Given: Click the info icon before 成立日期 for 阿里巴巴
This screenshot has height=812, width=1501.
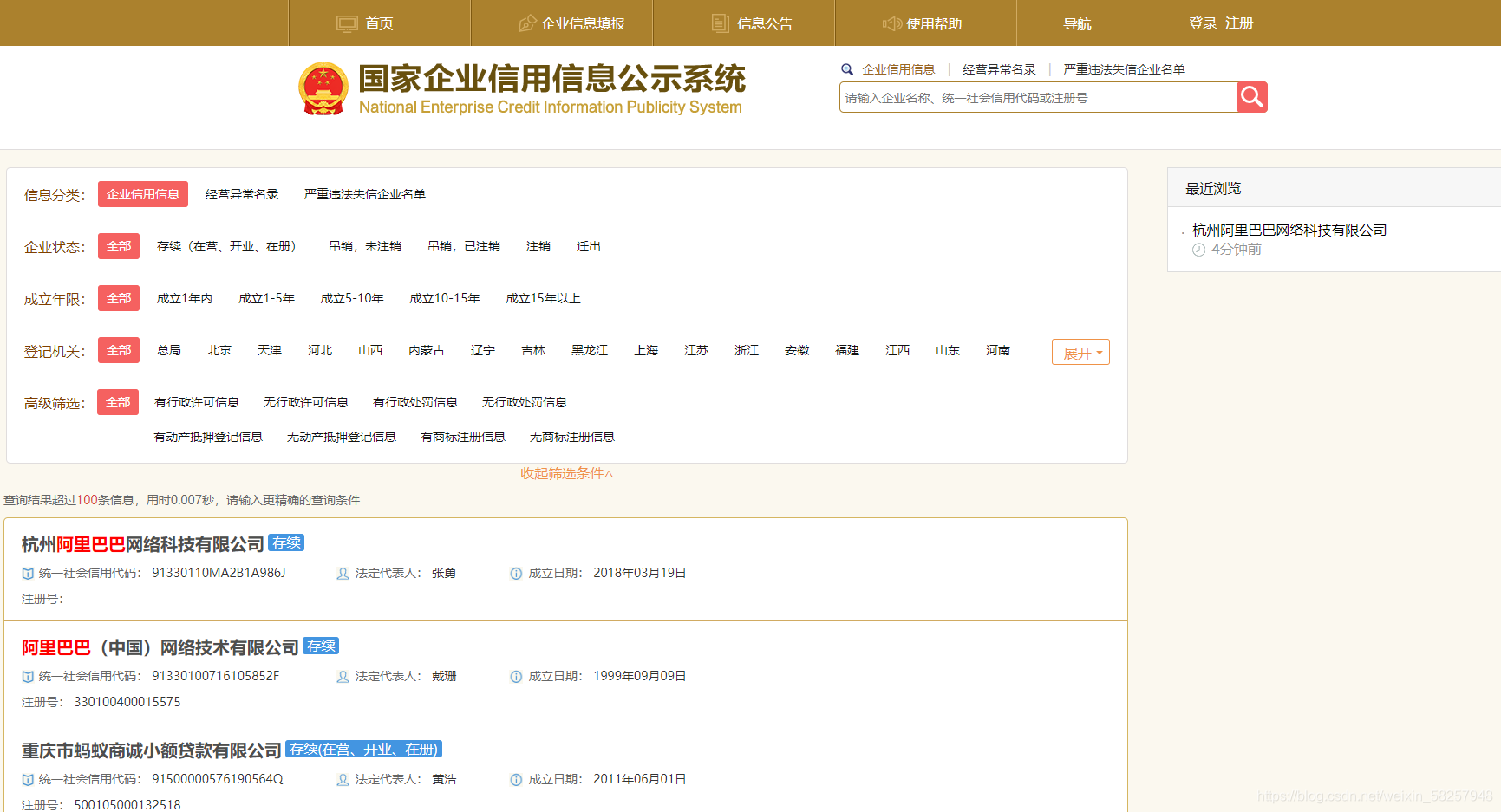Looking at the screenshot, I should 515,676.
